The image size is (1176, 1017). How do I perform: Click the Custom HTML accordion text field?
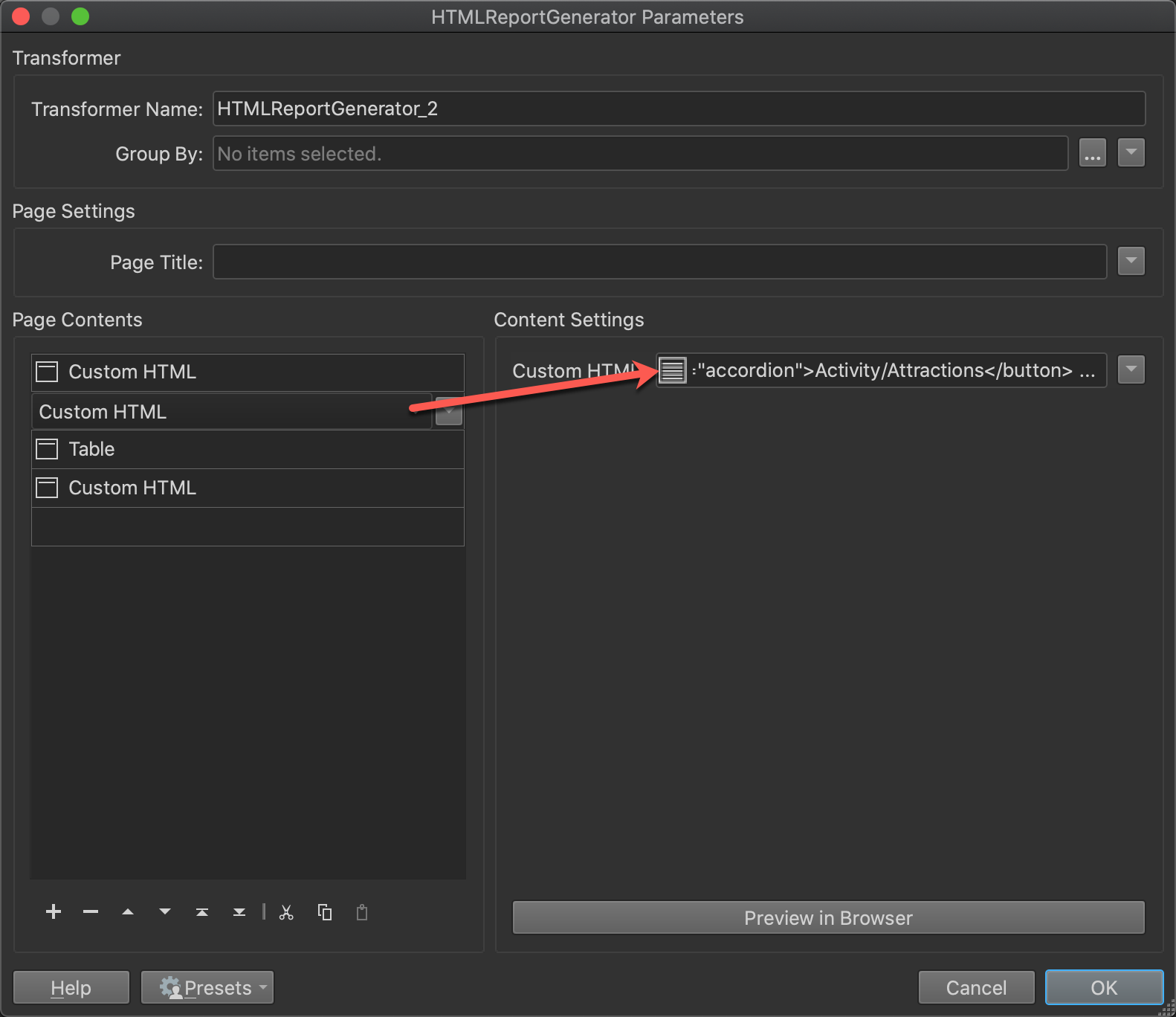pos(881,370)
